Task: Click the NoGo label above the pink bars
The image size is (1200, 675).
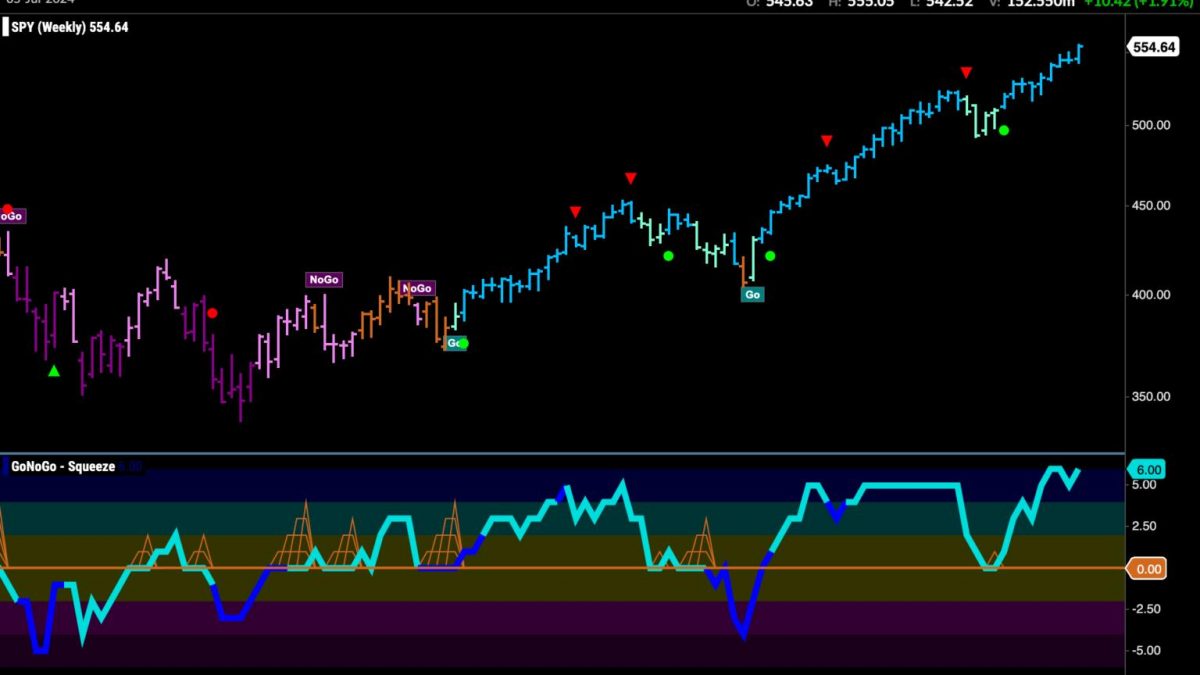Action: point(324,280)
